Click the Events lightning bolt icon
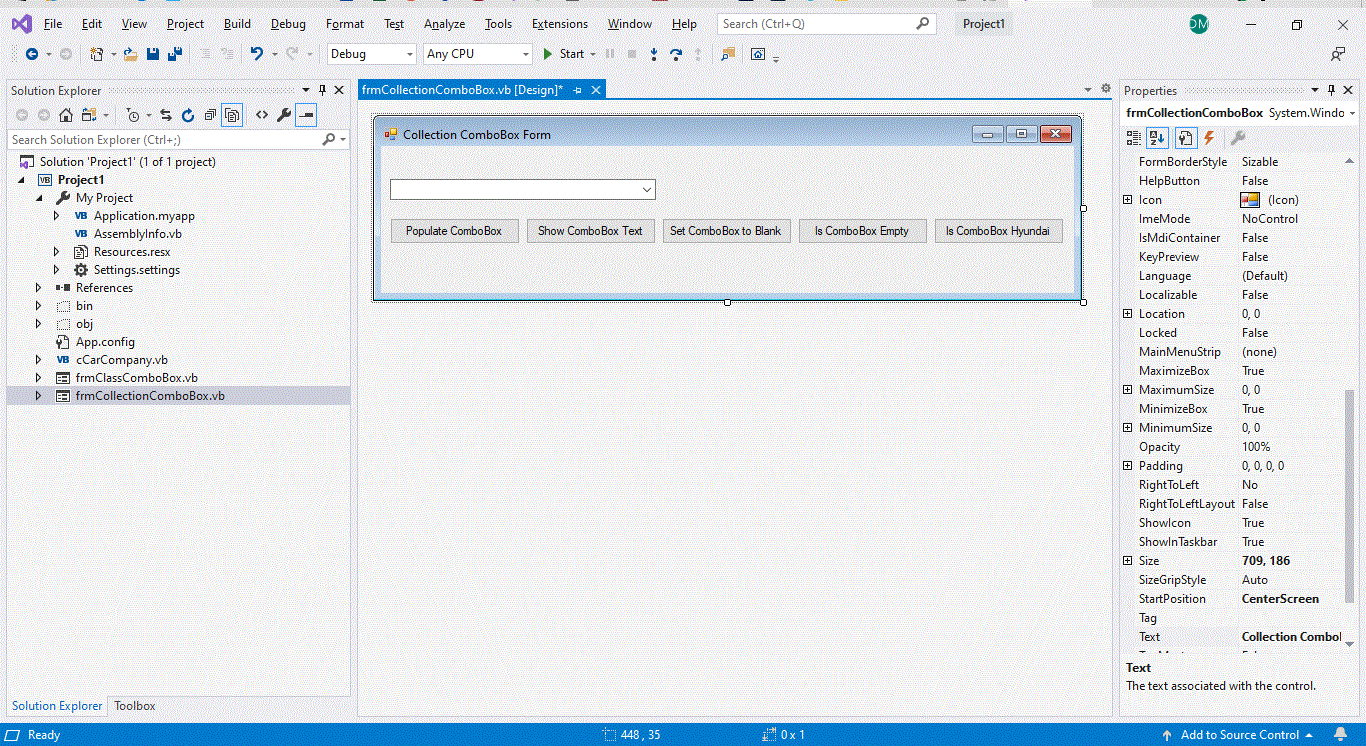 click(1209, 138)
